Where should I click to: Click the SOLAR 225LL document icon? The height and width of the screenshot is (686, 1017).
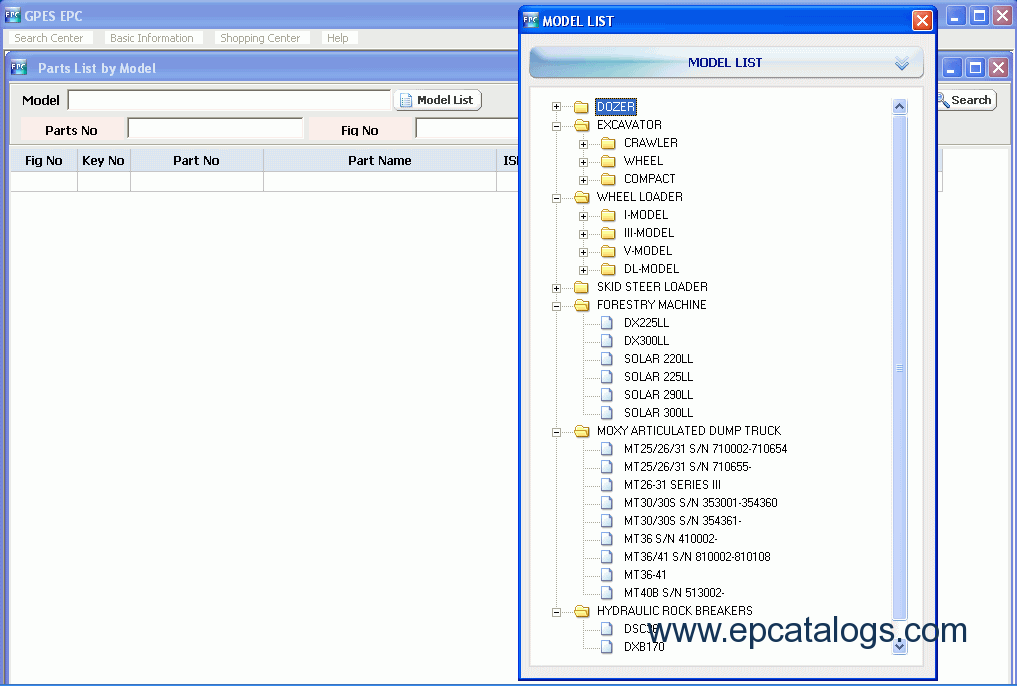(x=607, y=377)
